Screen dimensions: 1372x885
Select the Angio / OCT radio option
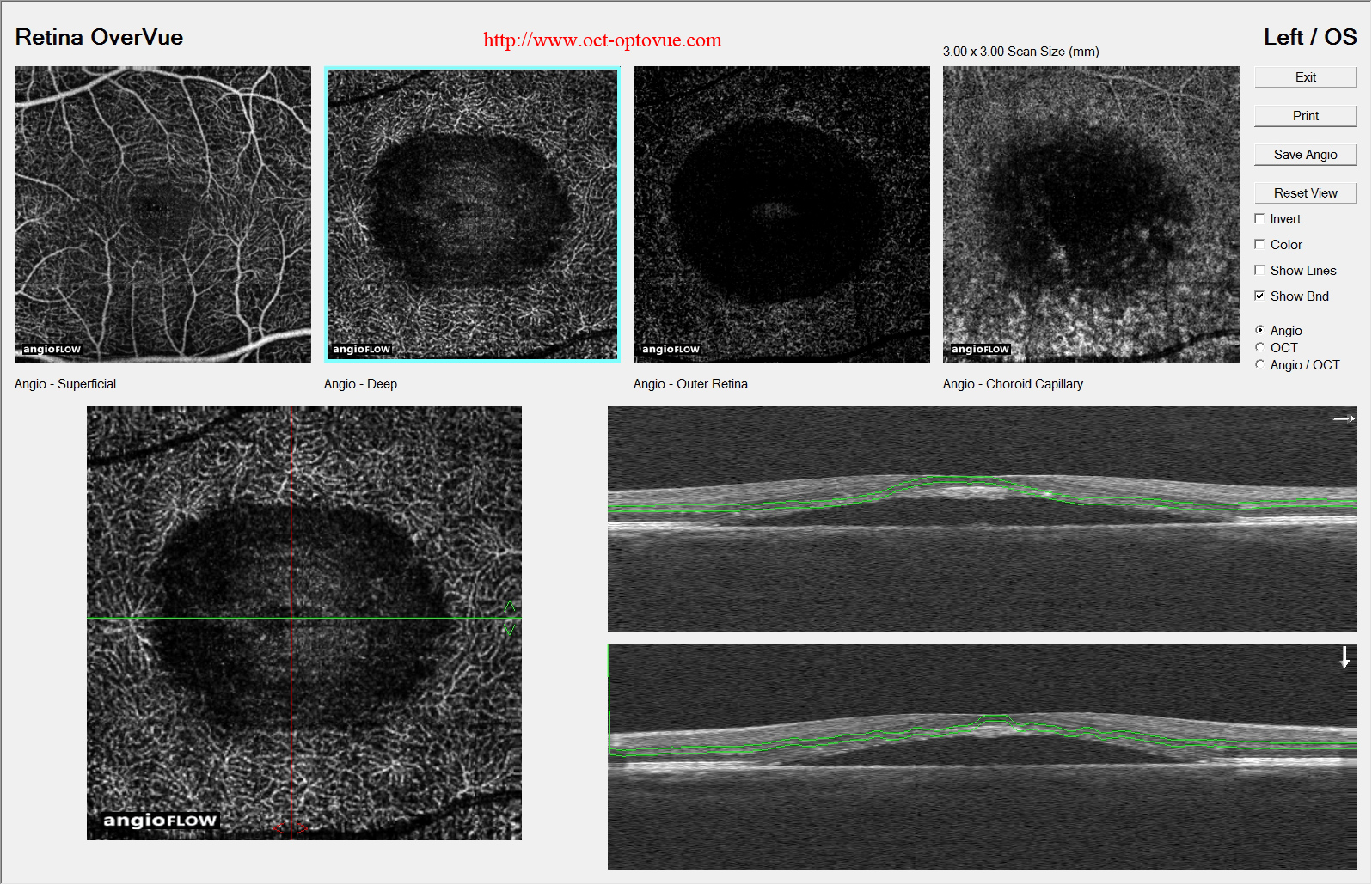click(1259, 364)
